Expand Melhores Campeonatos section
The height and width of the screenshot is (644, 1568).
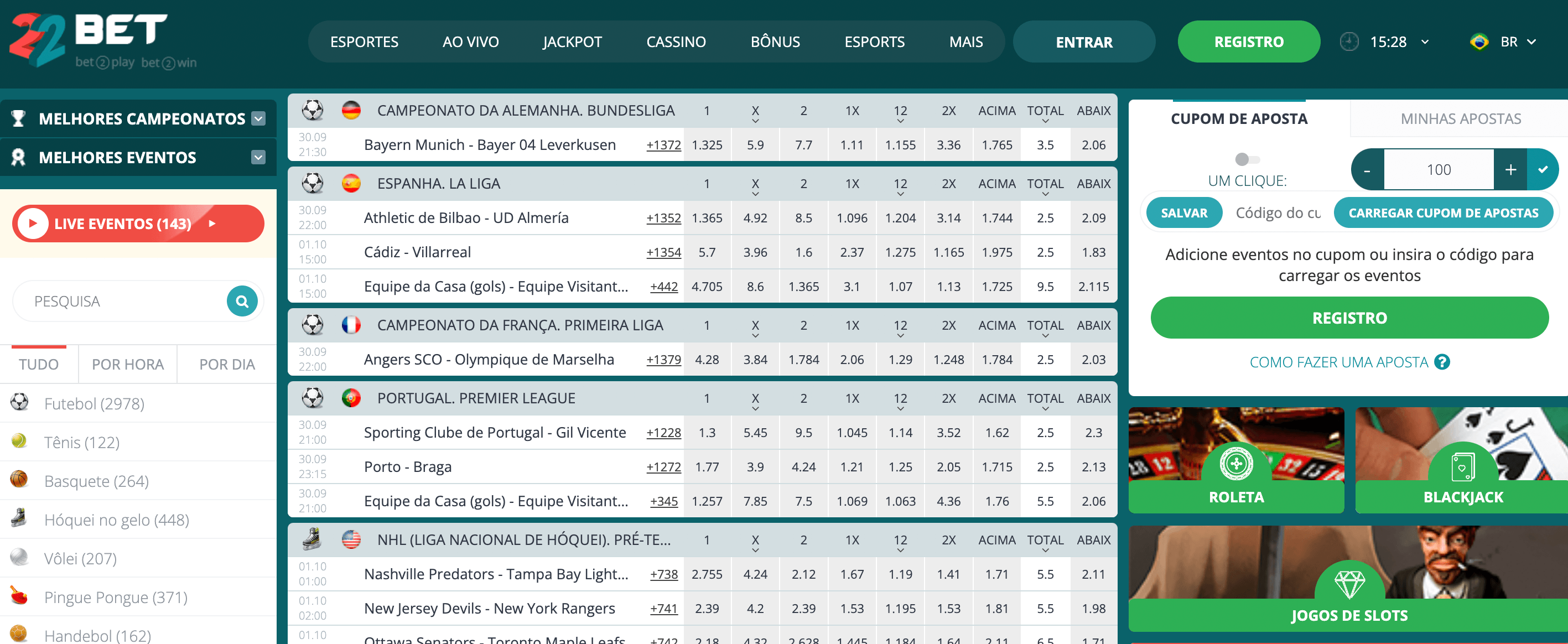(259, 119)
